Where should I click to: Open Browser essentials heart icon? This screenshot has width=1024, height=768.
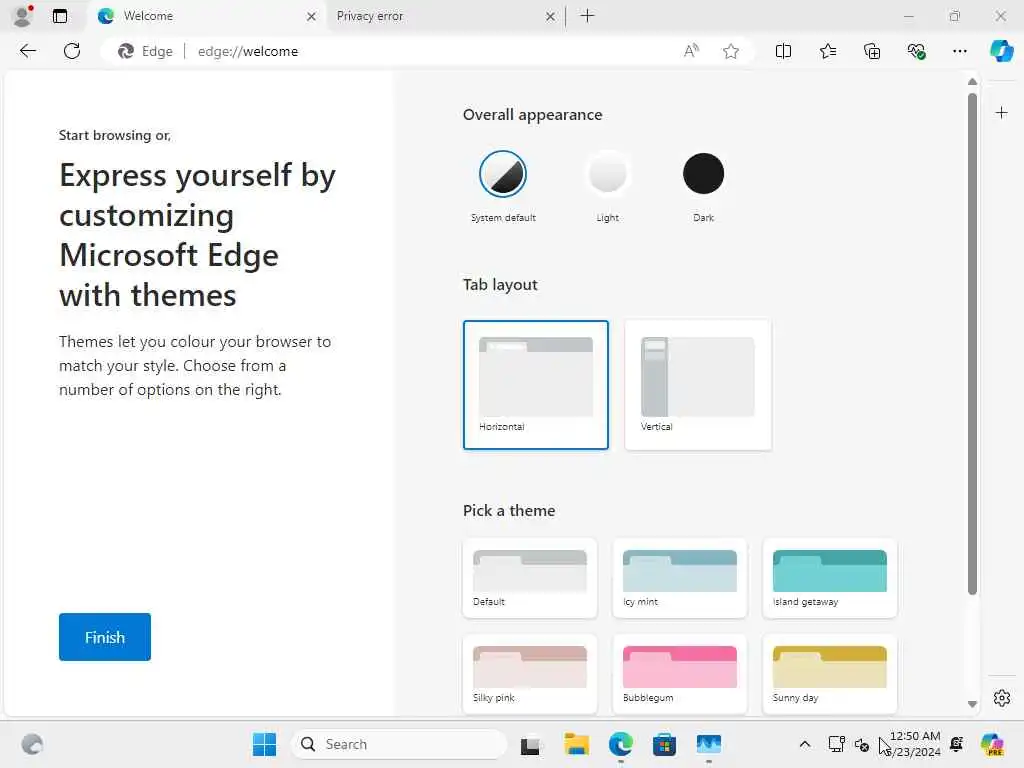point(916,51)
